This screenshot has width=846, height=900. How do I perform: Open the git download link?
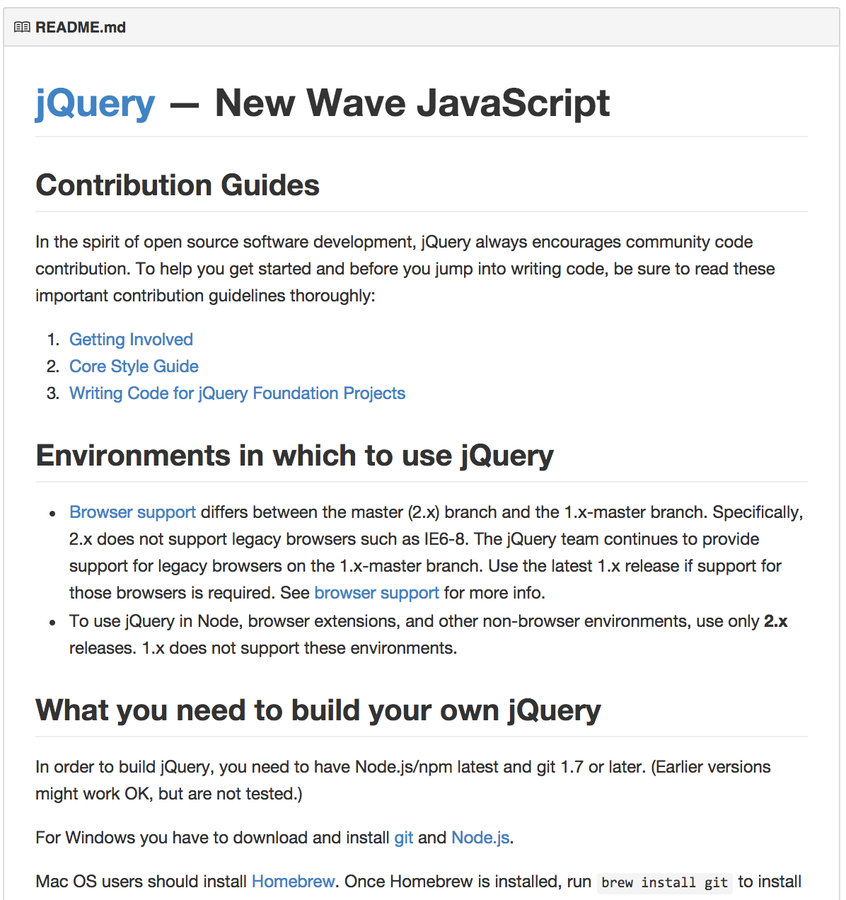(x=403, y=837)
